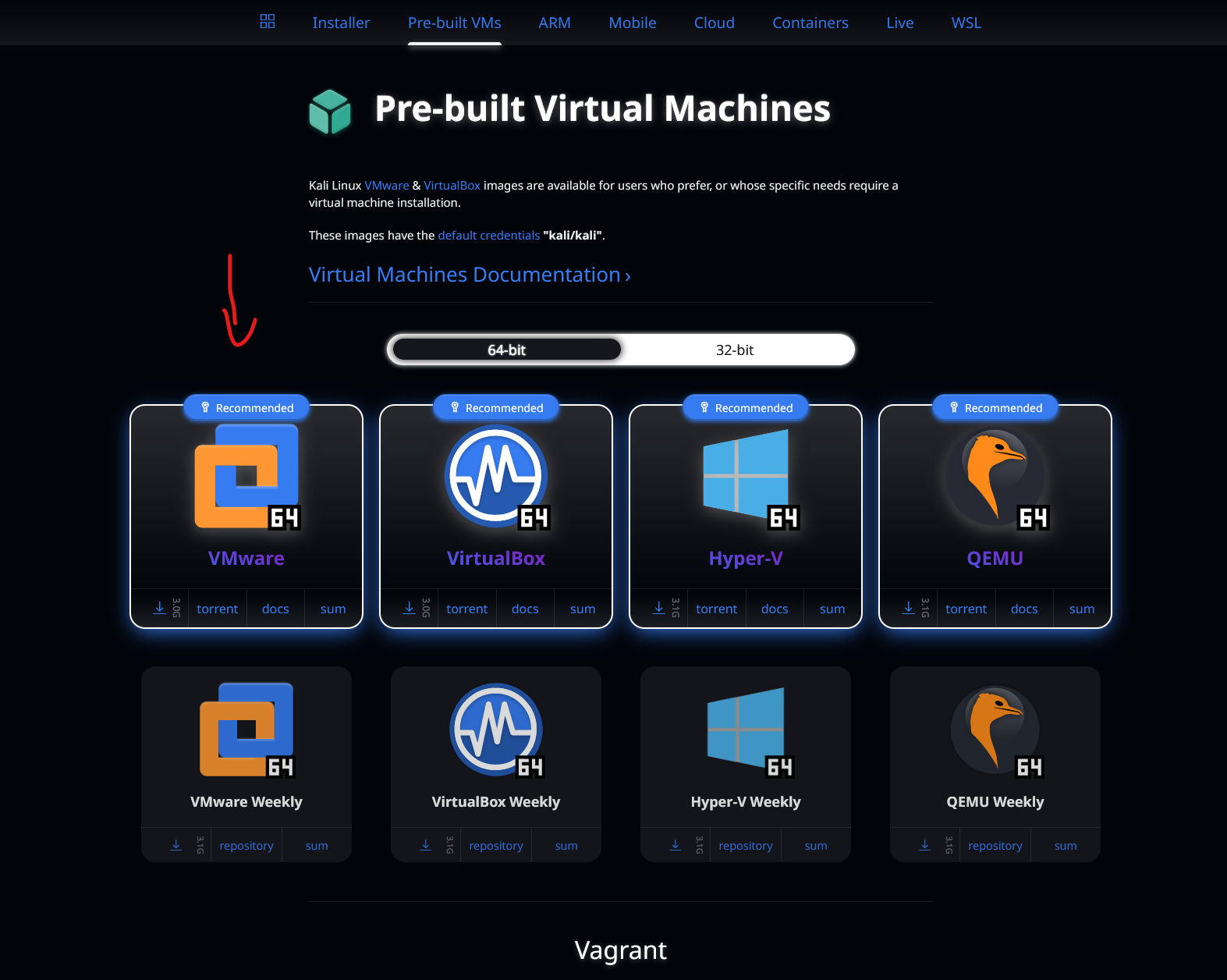Viewport: 1227px width, 980px height.
Task: Download the VirtualBox Weekly image
Action: [426, 845]
